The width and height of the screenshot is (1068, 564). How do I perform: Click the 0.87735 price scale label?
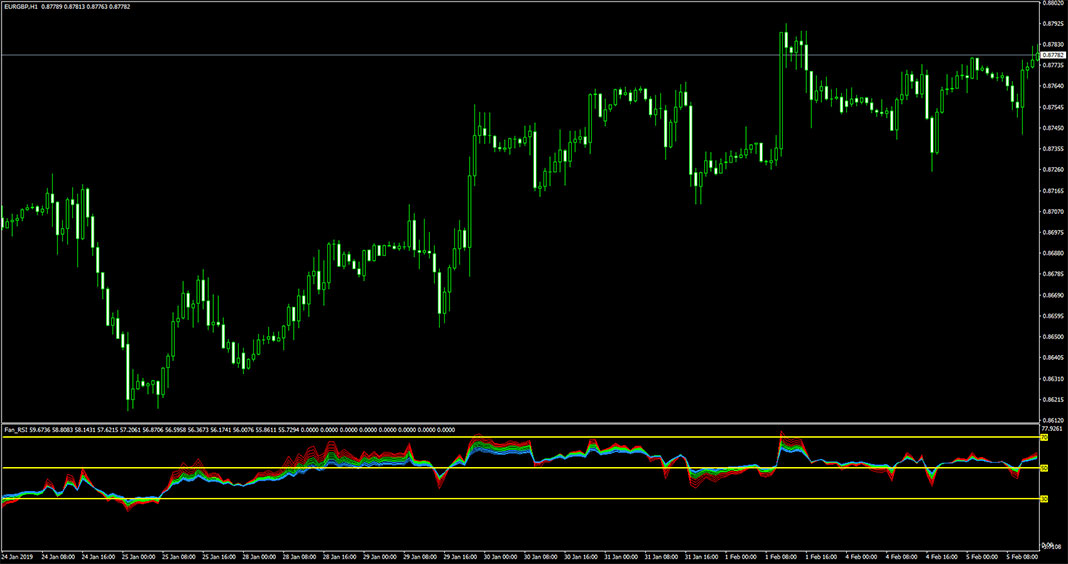tap(1053, 65)
